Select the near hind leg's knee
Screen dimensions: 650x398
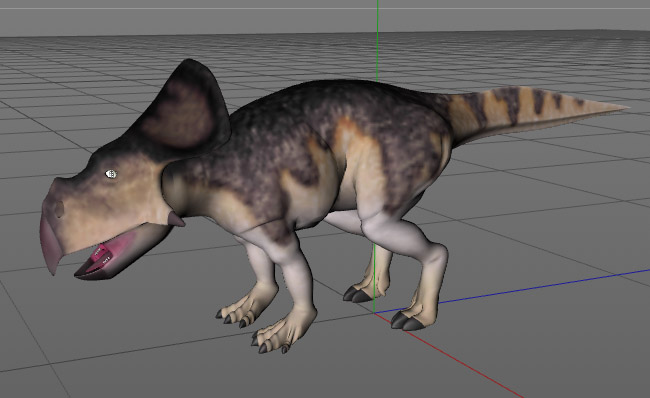pos(434,254)
